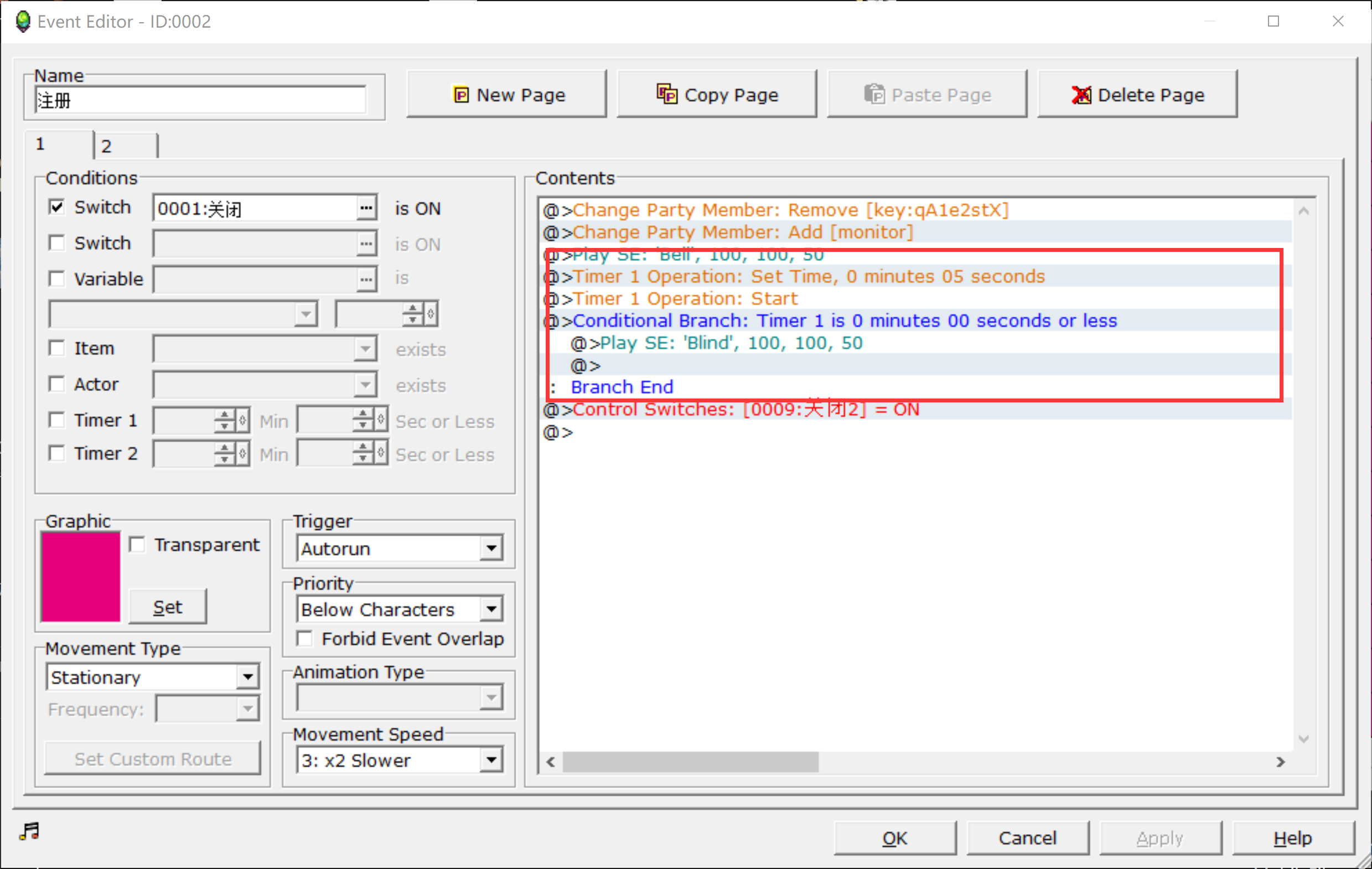Select the Branch End line
Screen dimensions: 1372x869
tap(916, 387)
